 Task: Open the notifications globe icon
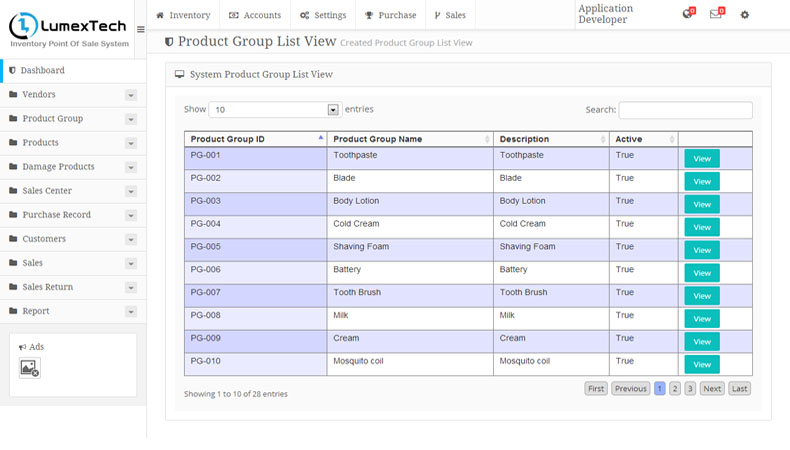point(687,15)
